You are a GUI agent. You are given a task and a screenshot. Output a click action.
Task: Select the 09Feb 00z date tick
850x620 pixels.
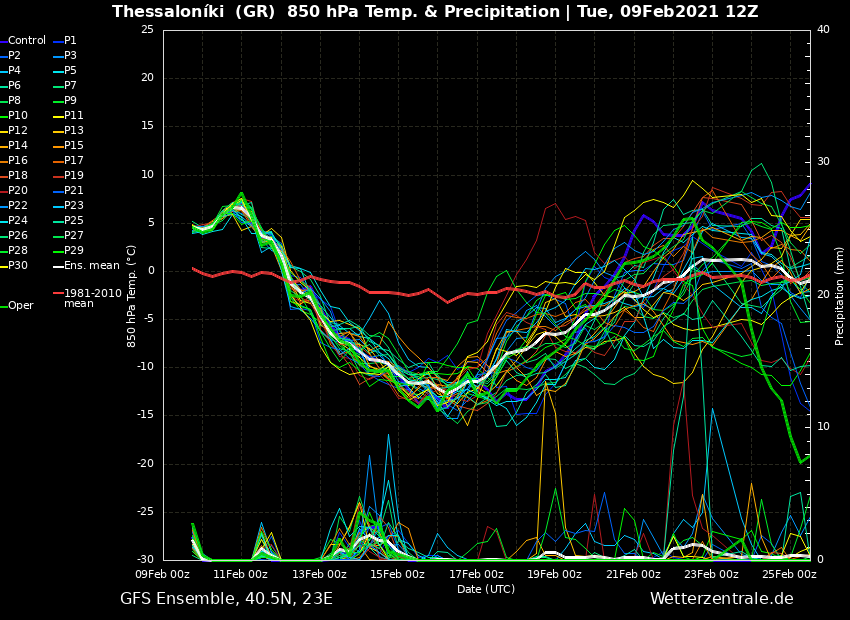163,574
